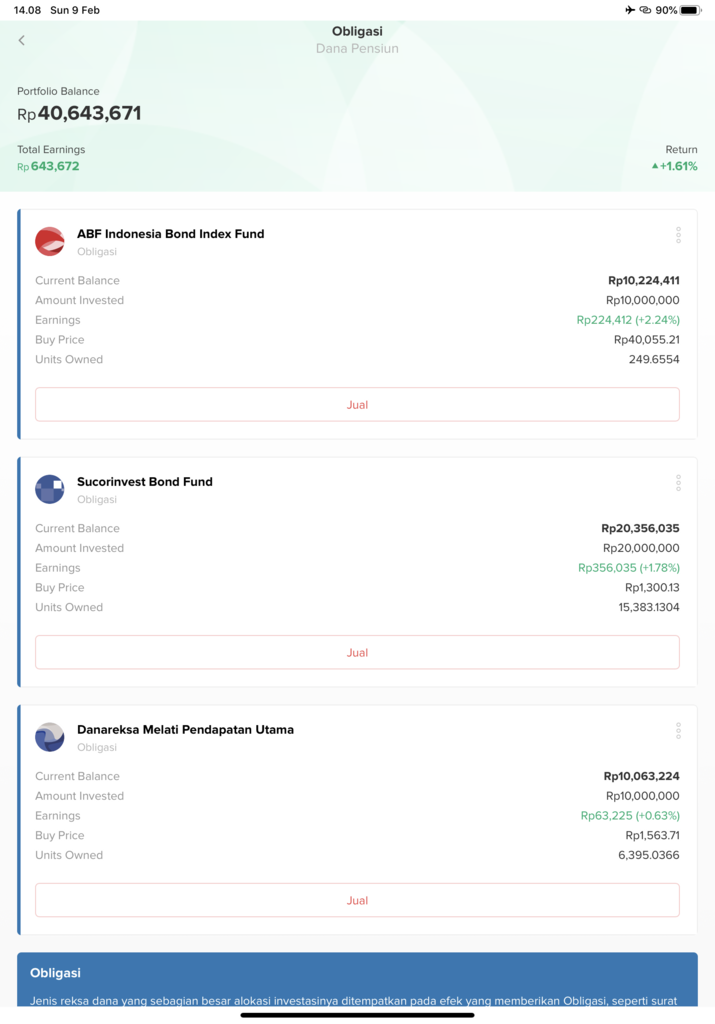715x1024 pixels.
Task: Select Danareksa buy price Rp1,563.71
Action: (652, 835)
